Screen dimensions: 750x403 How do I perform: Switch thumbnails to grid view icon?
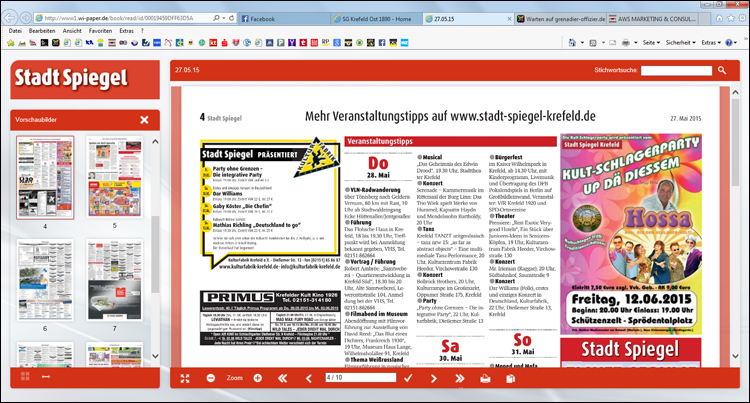click(25, 377)
